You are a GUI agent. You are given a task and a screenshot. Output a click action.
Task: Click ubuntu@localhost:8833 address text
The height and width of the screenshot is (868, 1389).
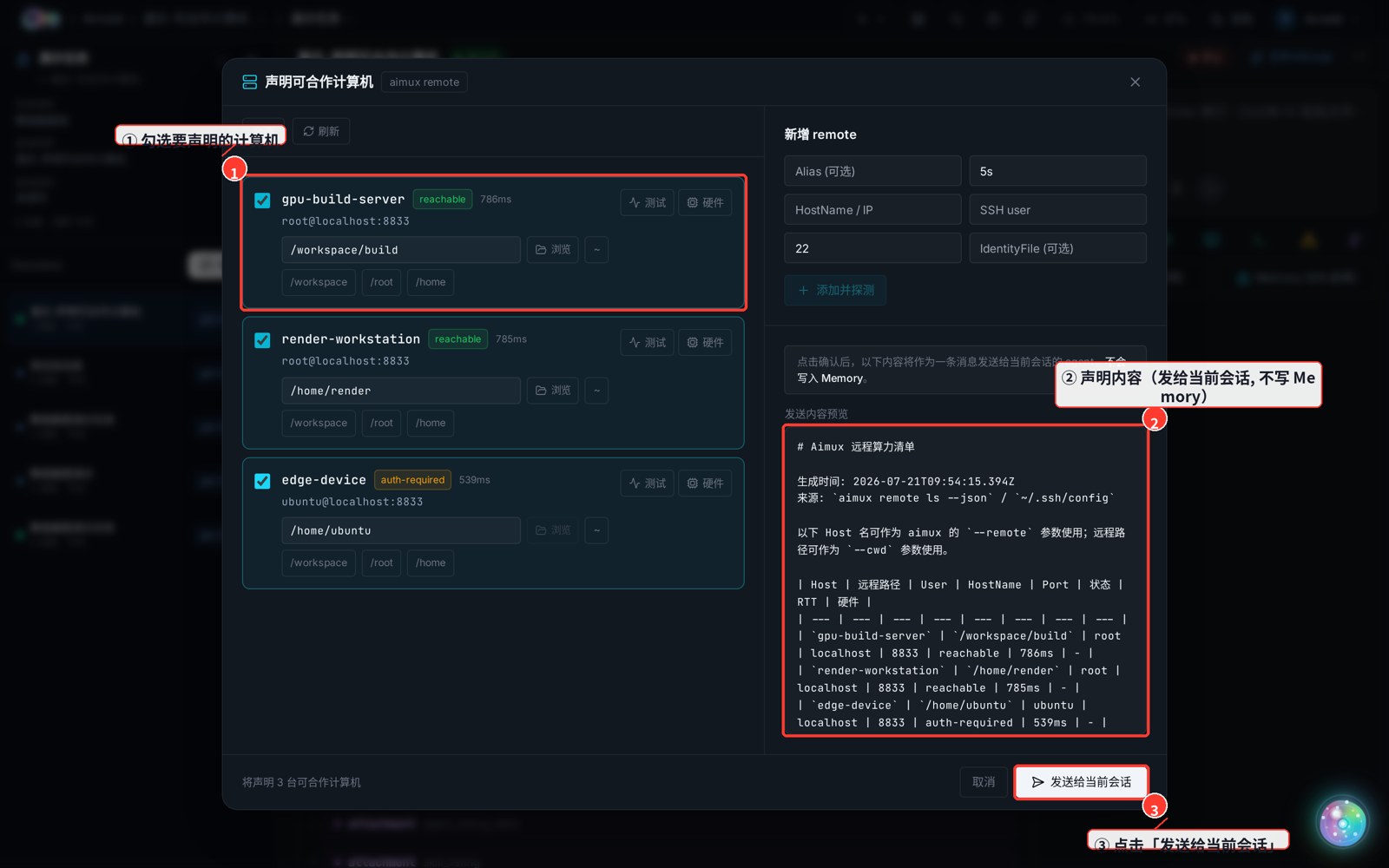pos(352,502)
